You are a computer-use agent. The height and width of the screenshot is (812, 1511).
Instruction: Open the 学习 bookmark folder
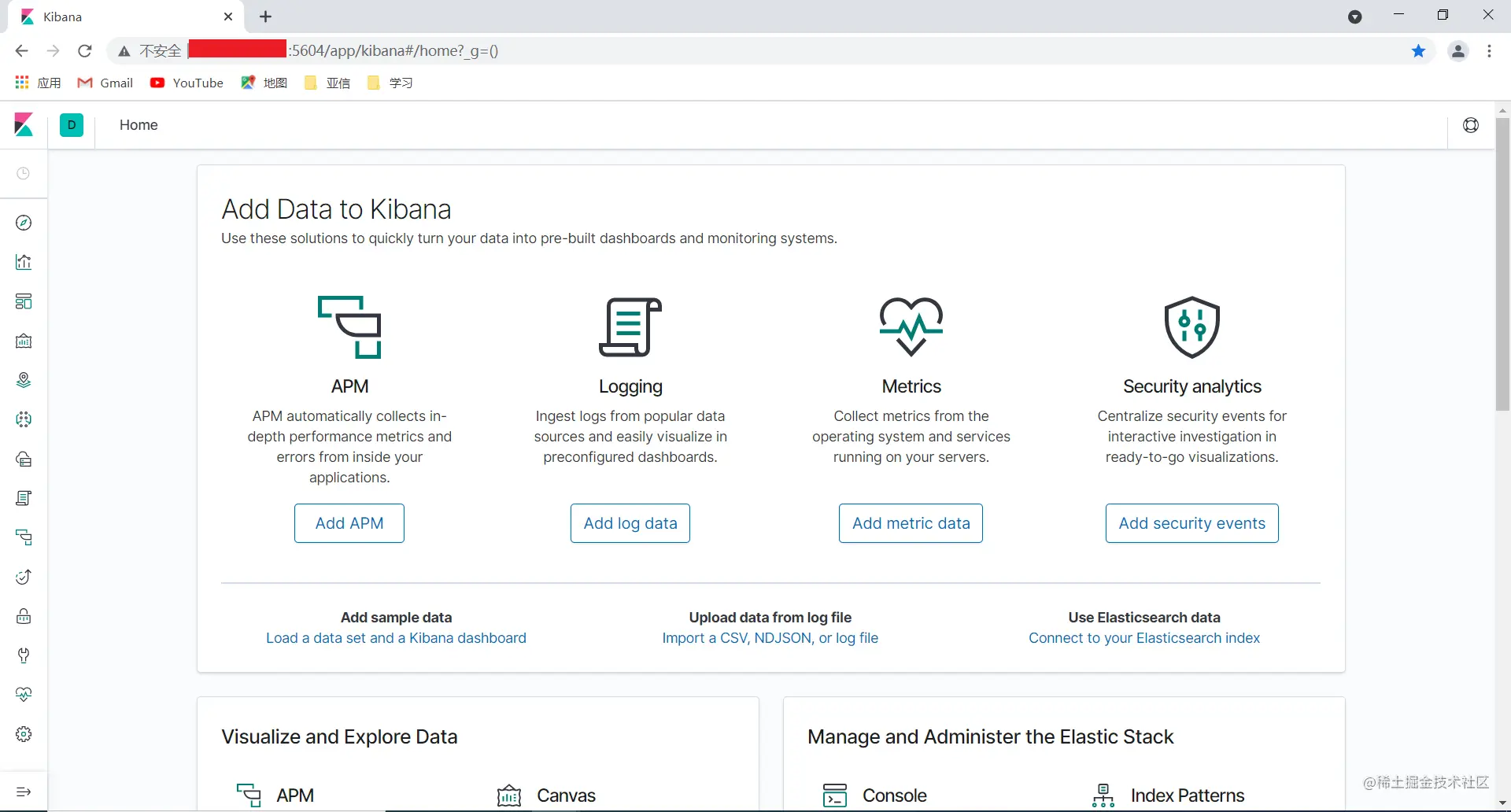pyautogui.click(x=390, y=83)
